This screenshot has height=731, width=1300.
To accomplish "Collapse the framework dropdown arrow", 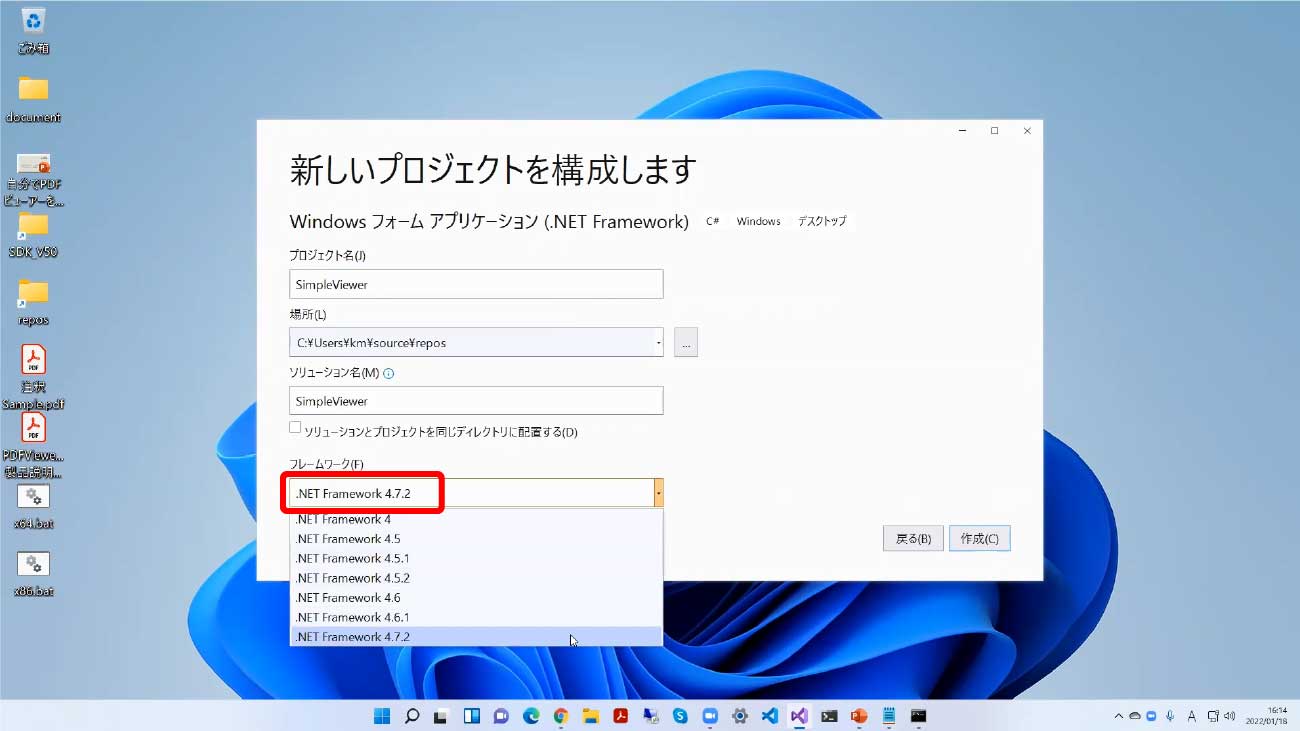I will (658, 493).
